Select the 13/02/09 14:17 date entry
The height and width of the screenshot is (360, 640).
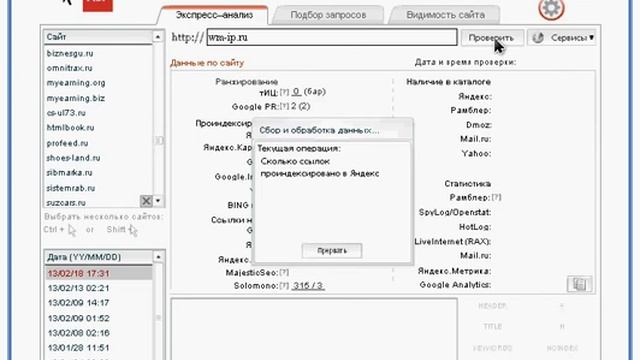tap(78, 303)
